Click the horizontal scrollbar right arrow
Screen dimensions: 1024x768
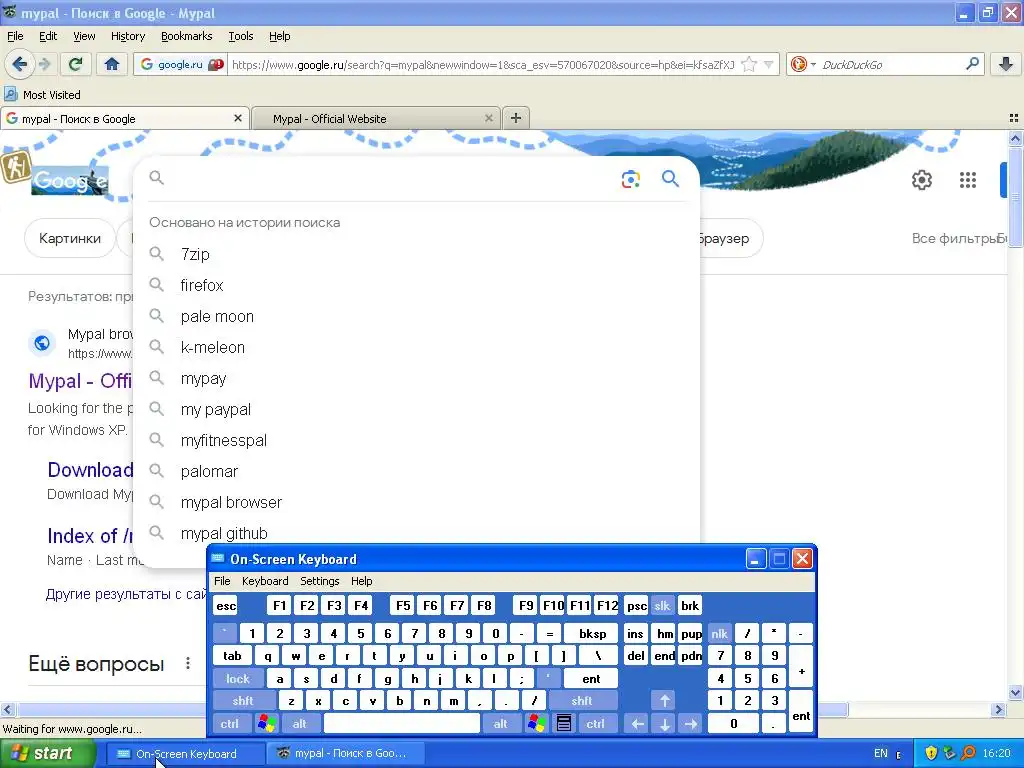point(999,709)
